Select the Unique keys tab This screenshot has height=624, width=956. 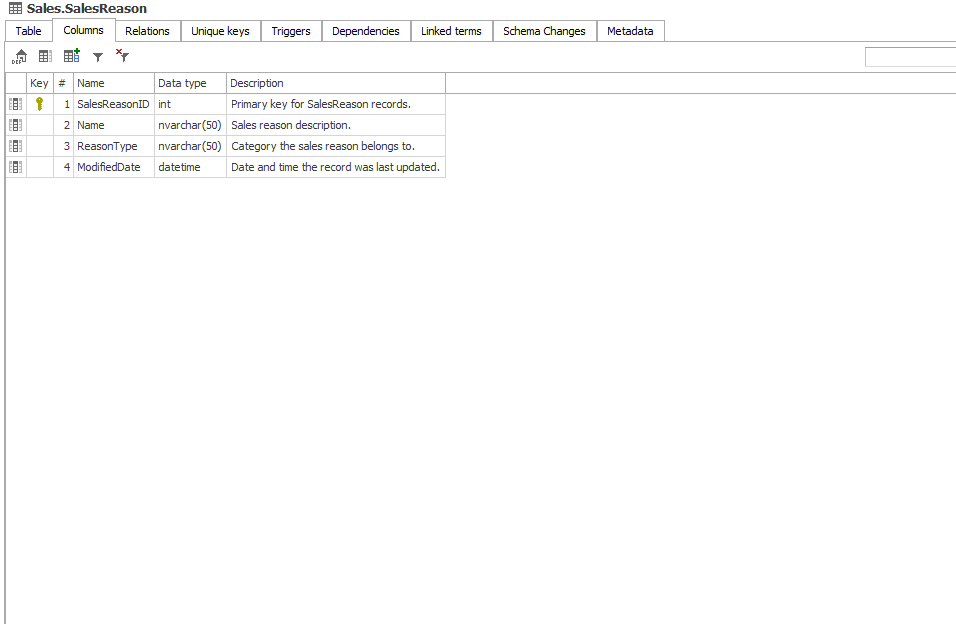[220, 31]
